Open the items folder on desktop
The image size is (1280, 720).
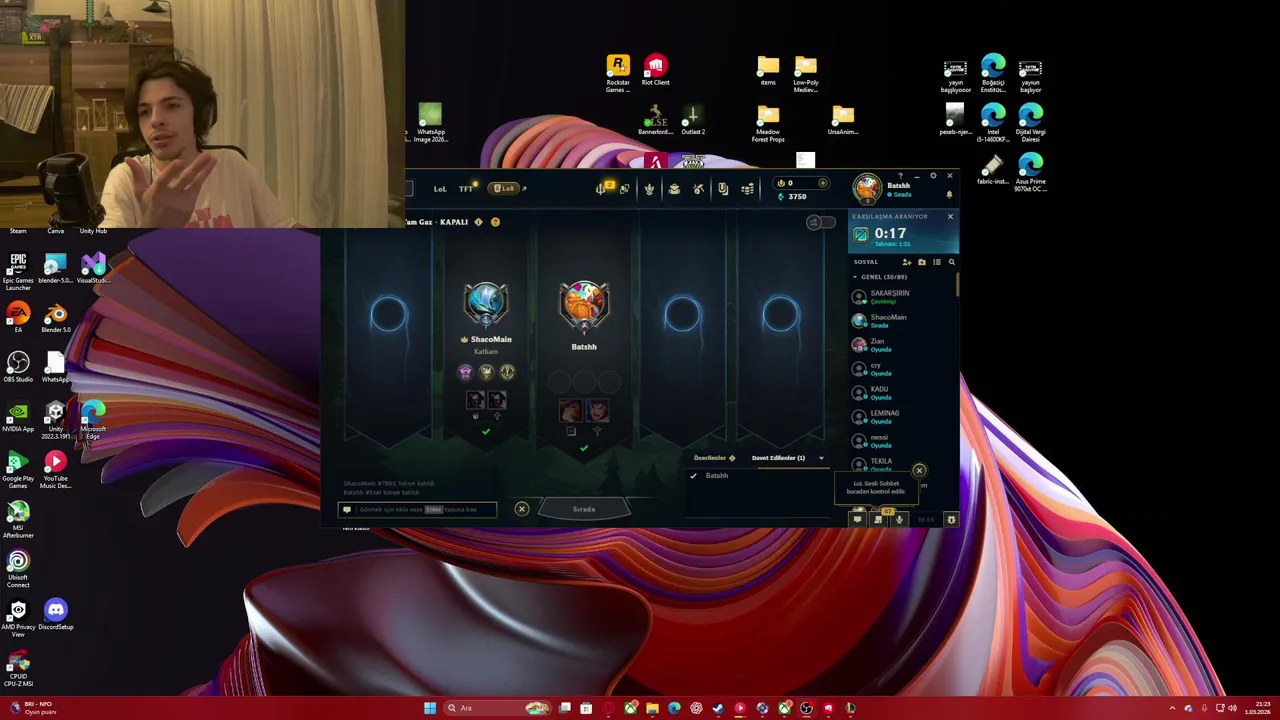(x=768, y=71)
